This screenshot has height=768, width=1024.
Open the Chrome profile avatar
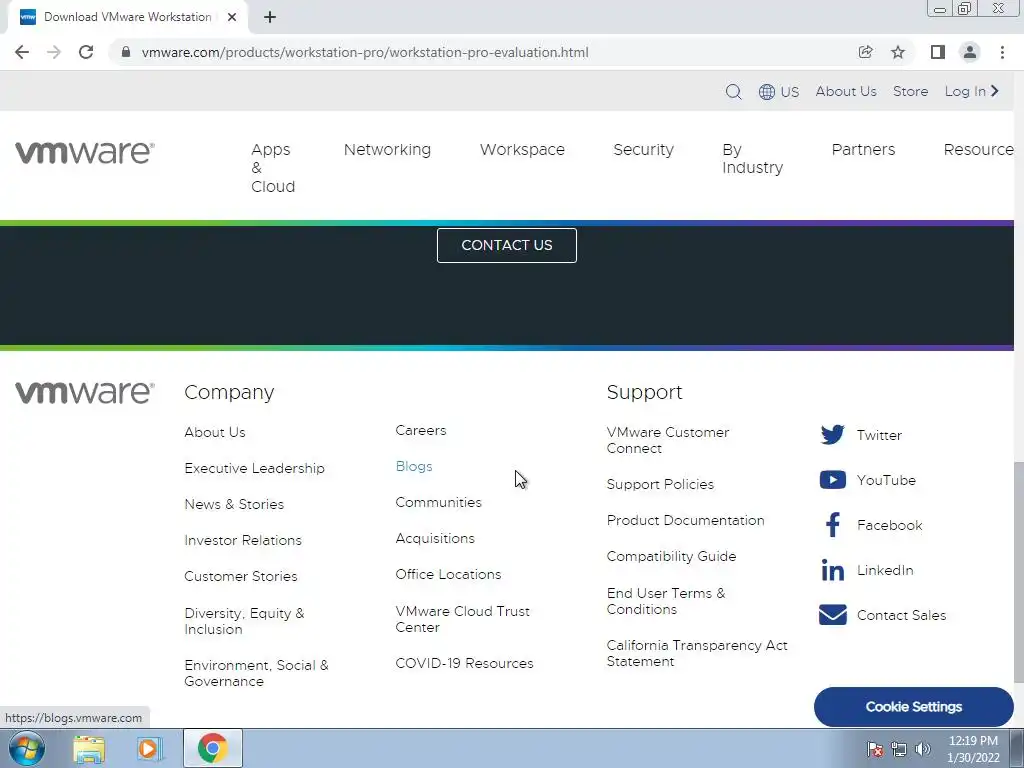970,52
